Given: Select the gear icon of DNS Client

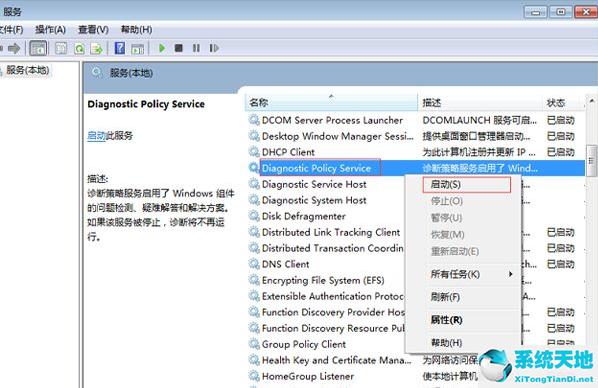Looking at the screenshot, I should point(254,264).
